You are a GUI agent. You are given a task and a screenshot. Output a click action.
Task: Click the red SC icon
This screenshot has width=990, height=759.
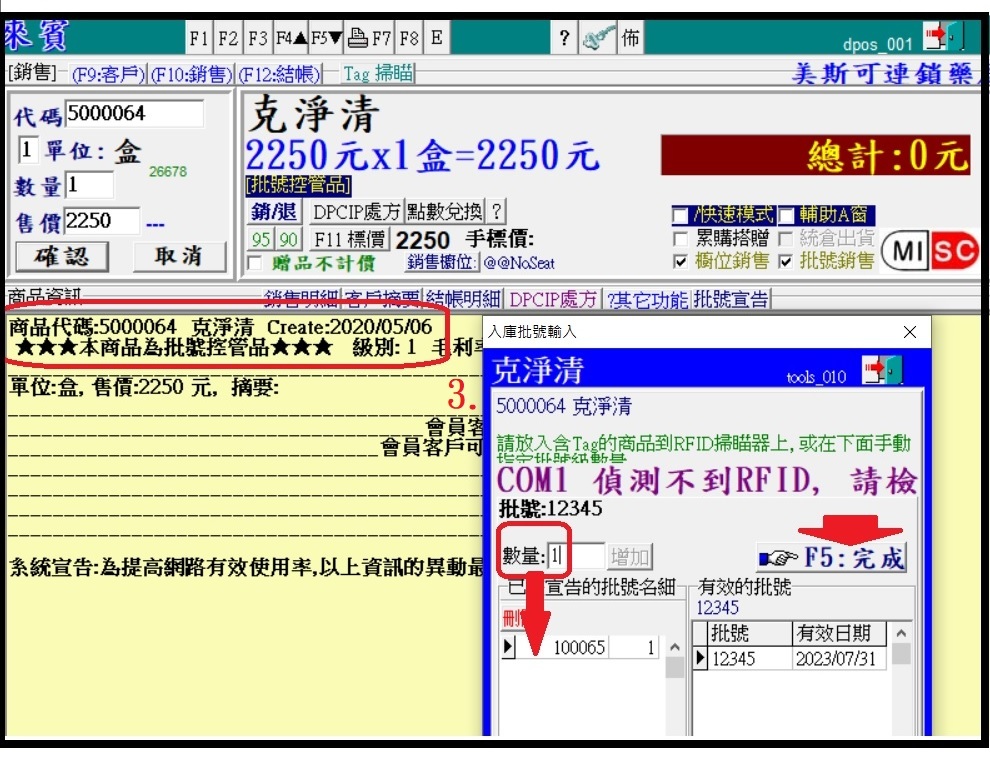pyautogui.click(x=955, y=251)
